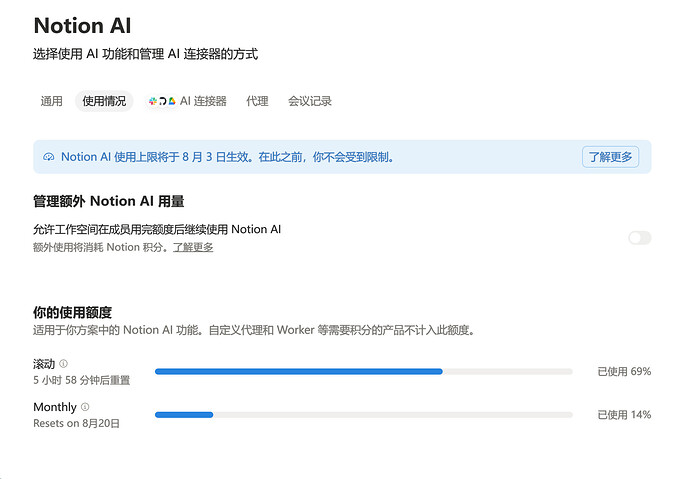This screenshot has width=690, height=479.
Task: Click the Slack icon in AI 连接器 tab
Action: (x=153, y=101)
